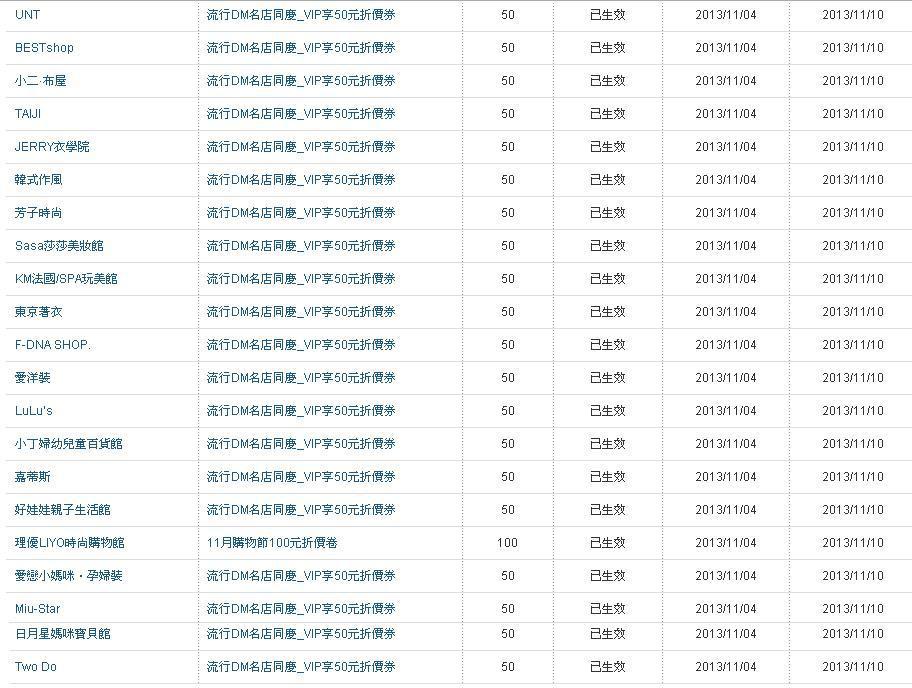Open the UNT store link
Image resolution: width=912 pixels, height=688 pixels.
[x=27, y=15]
